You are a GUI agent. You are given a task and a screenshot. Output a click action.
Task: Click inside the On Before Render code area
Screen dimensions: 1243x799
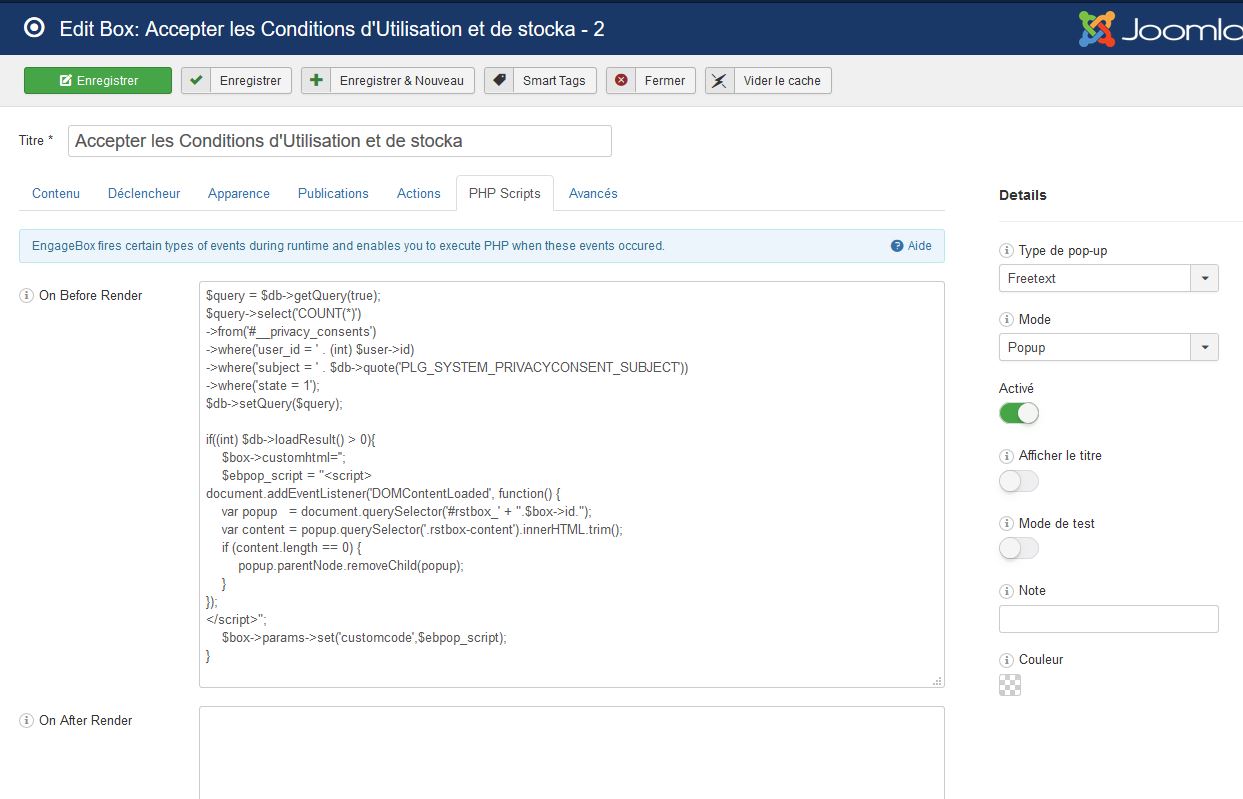tap(572, 484)
